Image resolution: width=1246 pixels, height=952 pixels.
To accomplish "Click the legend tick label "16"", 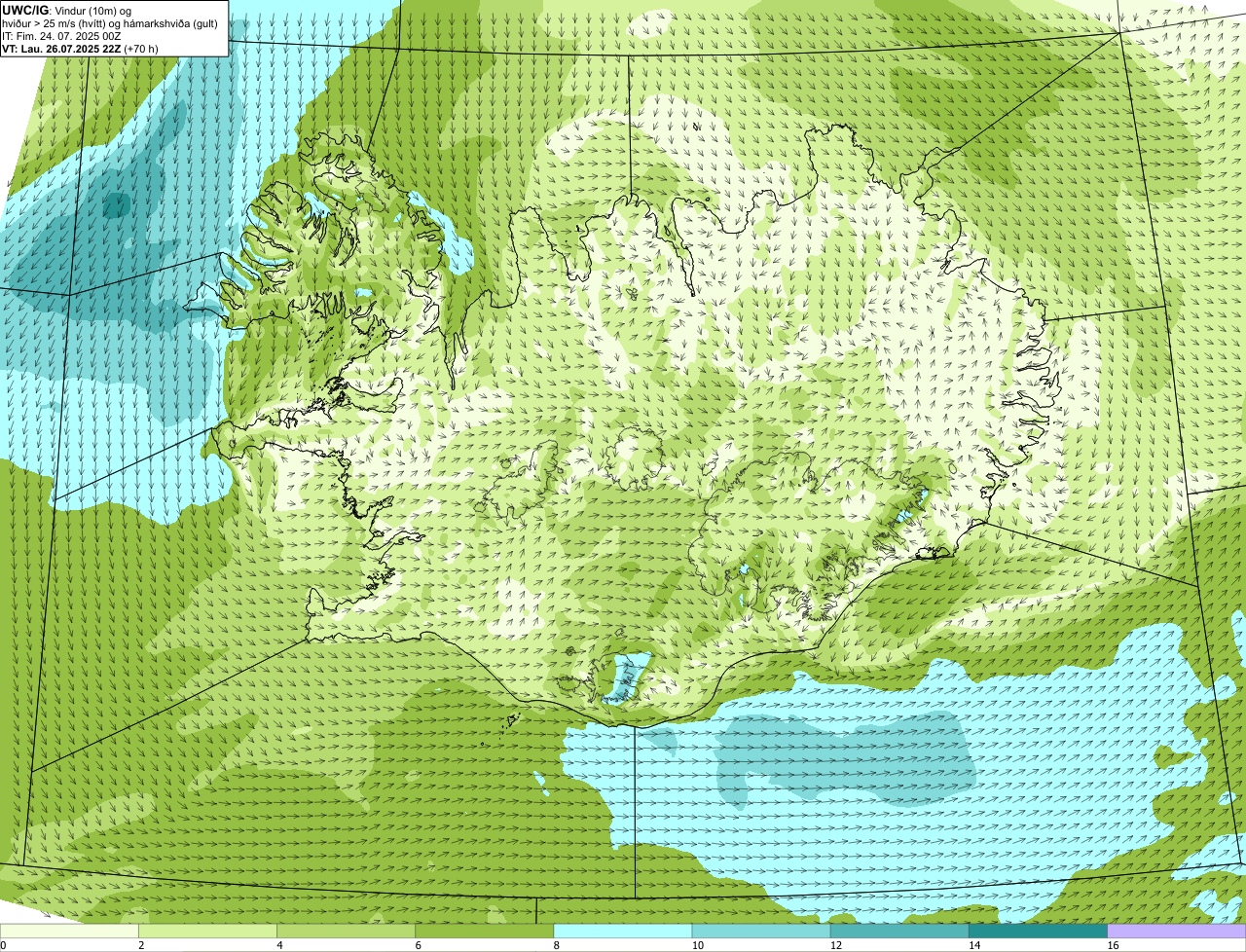I will (1113, 945).
